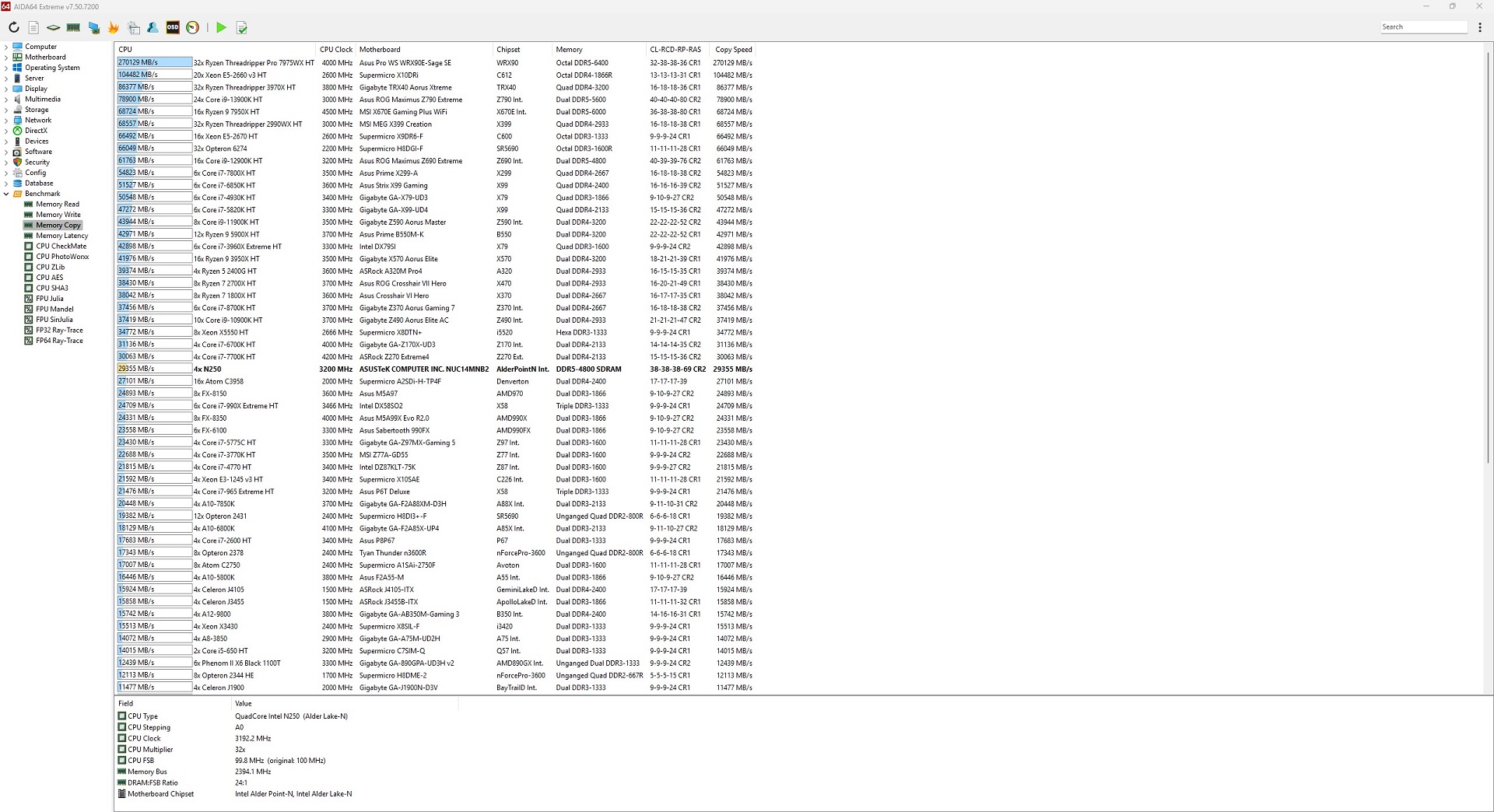1494x812 pixels.
Task: Click the blue user silhouette icon
Action: 153,27
